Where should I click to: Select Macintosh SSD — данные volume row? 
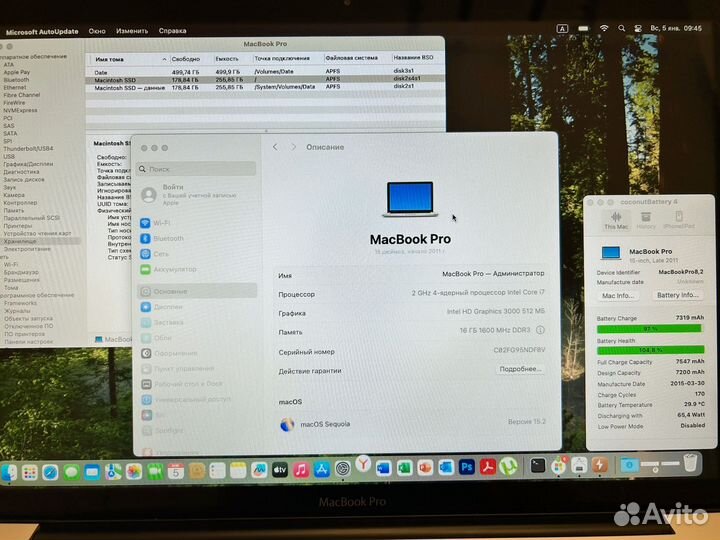pyautogui.click(x=265, y=87)
